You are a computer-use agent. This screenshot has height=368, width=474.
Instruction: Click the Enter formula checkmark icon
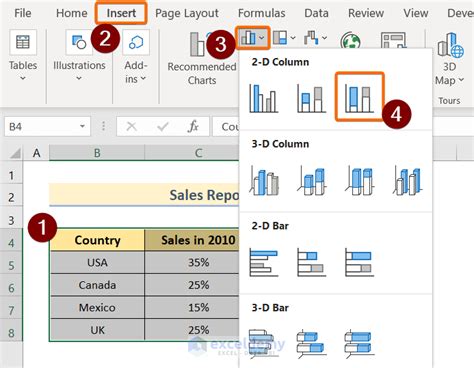(x=163, y=127)
